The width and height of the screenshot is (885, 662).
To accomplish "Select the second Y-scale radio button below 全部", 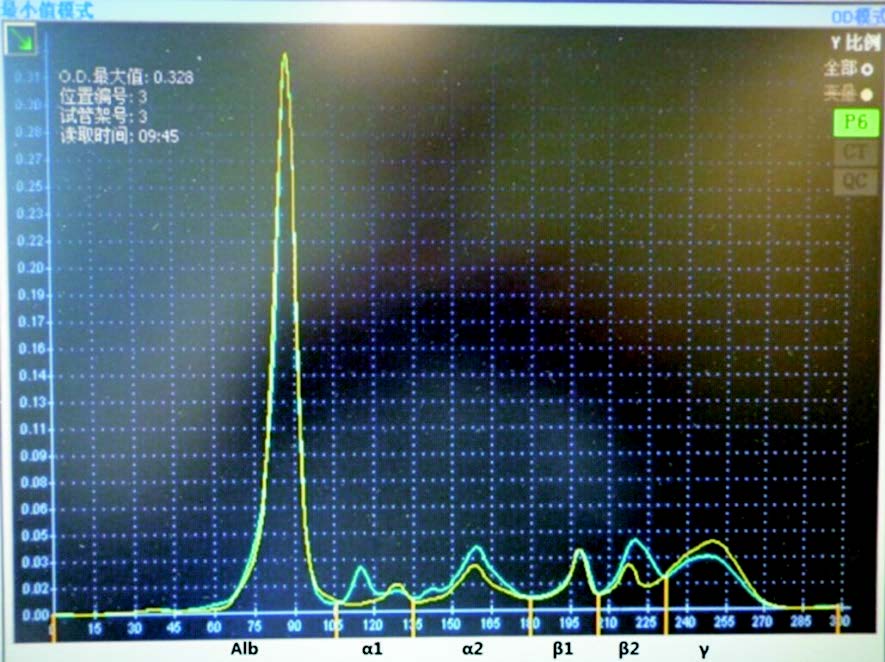I will pyautogui.click(x=866, y=95).
